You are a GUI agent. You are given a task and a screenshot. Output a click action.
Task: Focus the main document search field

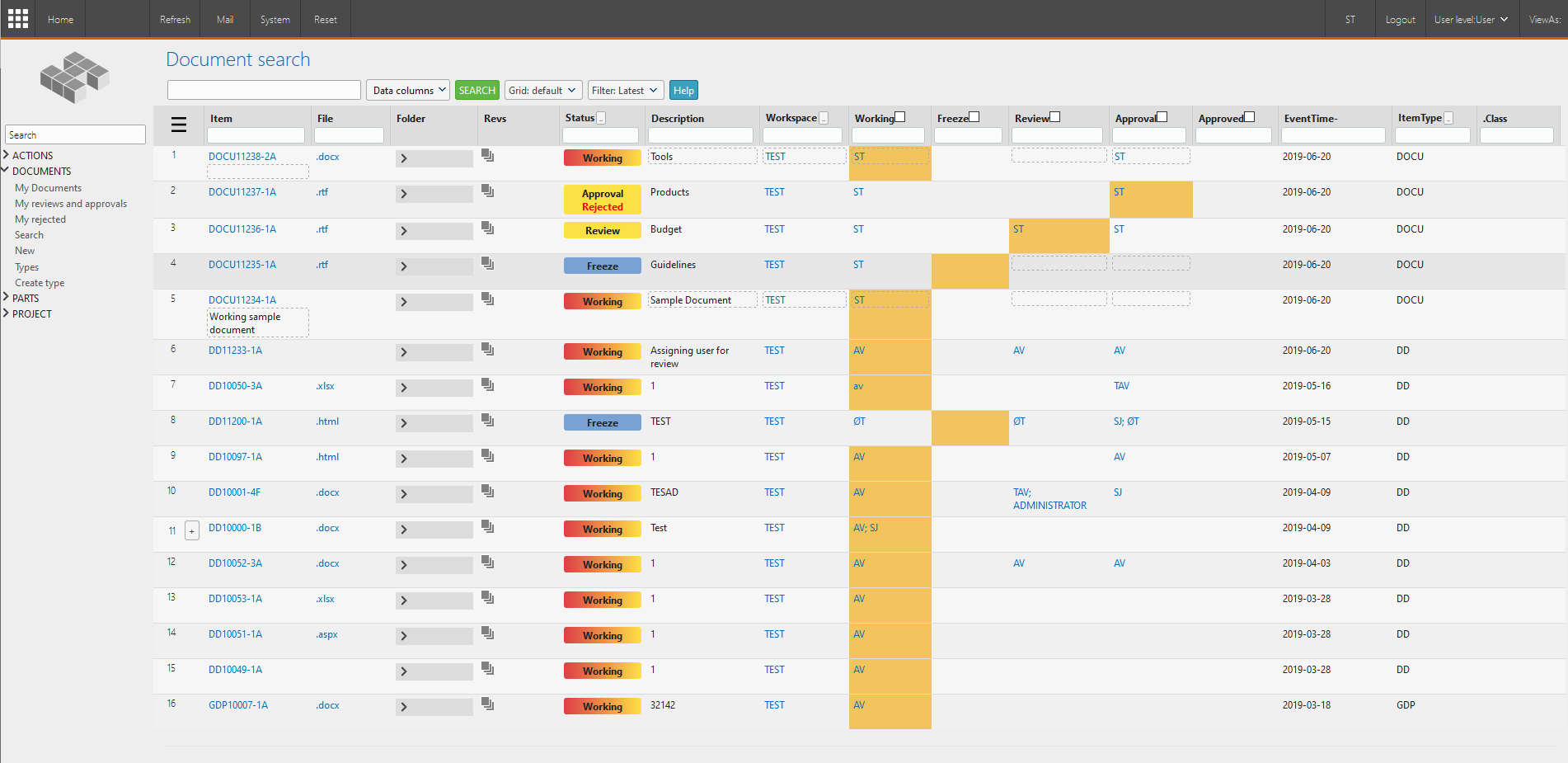pyautogui.click(x=264, y=90)
